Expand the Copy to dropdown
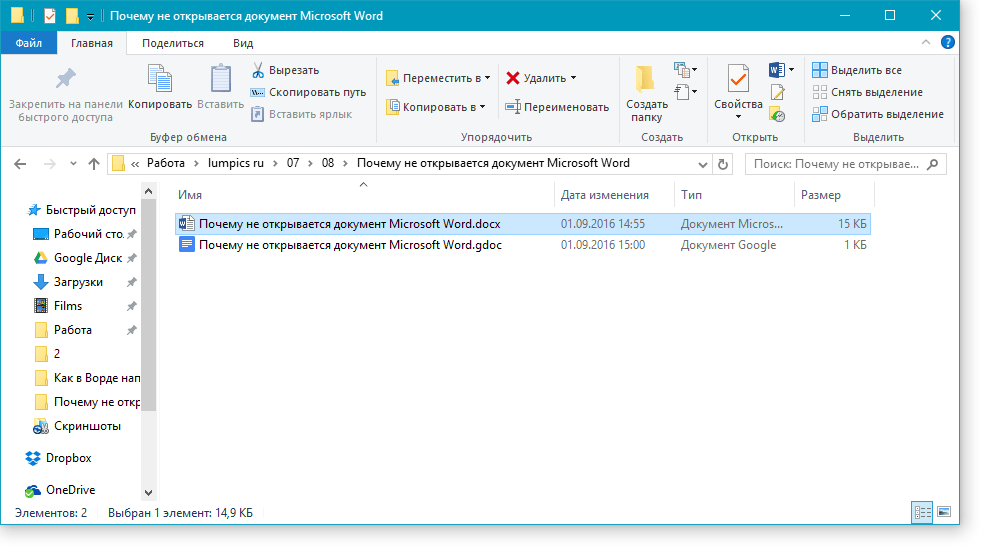 click(x=482, y=107)
